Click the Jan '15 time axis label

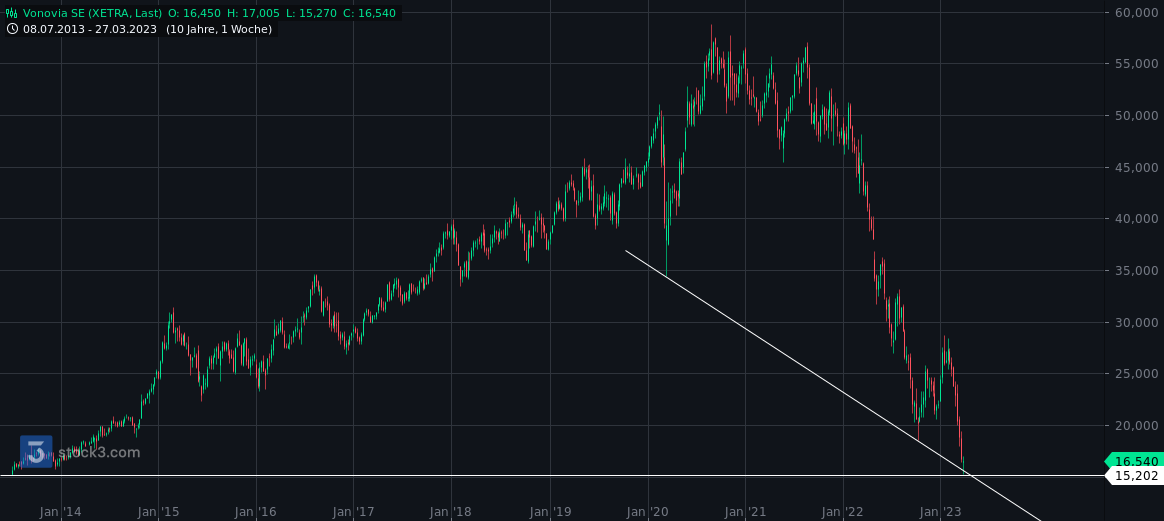click(x=159, y=511)
